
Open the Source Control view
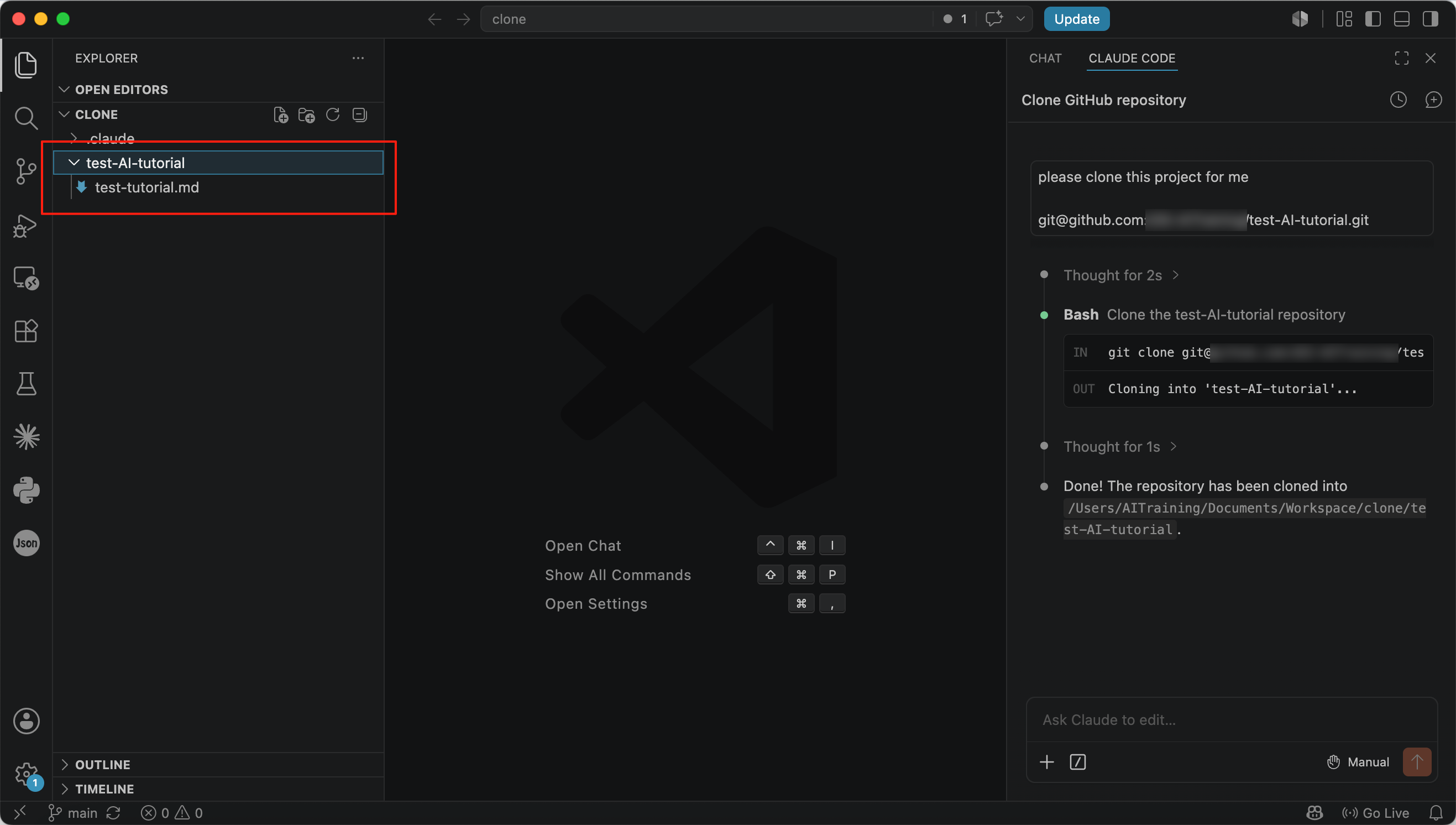tap(26, 170)
